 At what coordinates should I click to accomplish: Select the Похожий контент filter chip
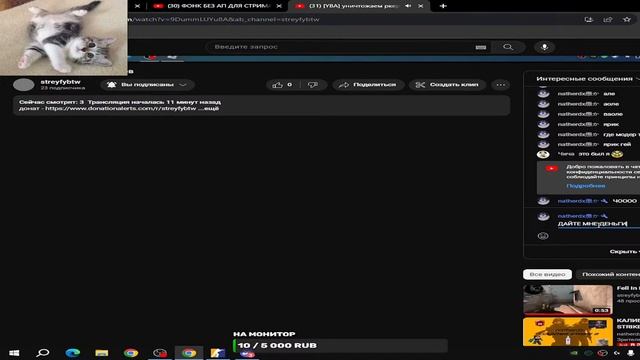[609, 274]
